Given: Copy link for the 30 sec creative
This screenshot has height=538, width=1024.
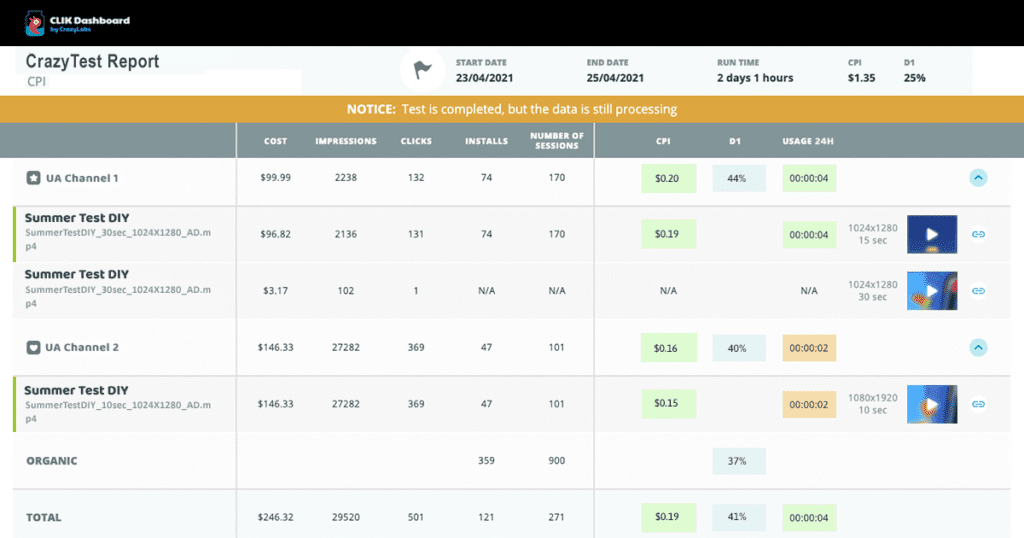Looking at the screenshot, I should click(978, 291).
